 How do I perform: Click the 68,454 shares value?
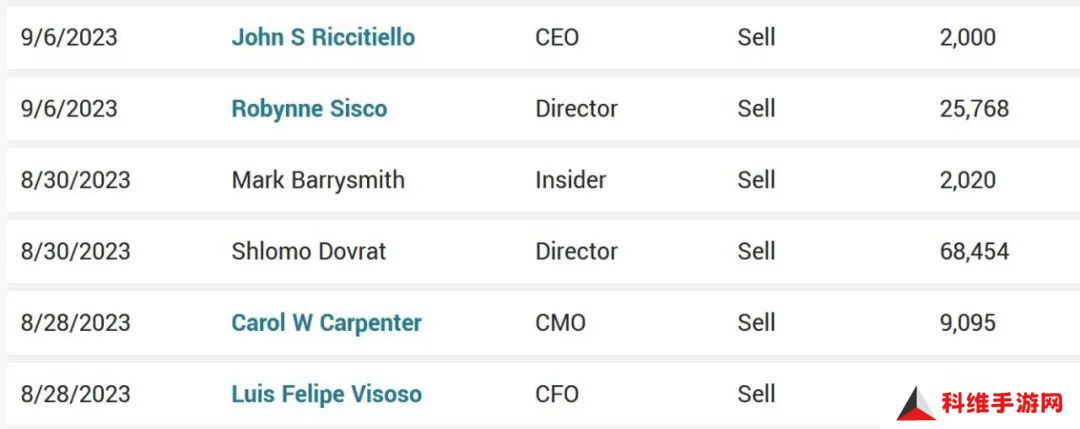974,251
